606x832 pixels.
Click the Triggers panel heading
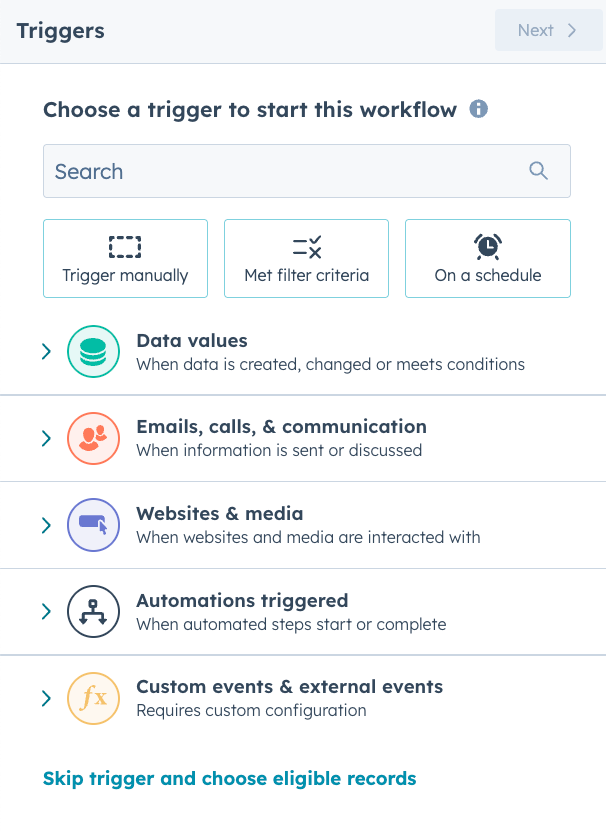point(60,31)
